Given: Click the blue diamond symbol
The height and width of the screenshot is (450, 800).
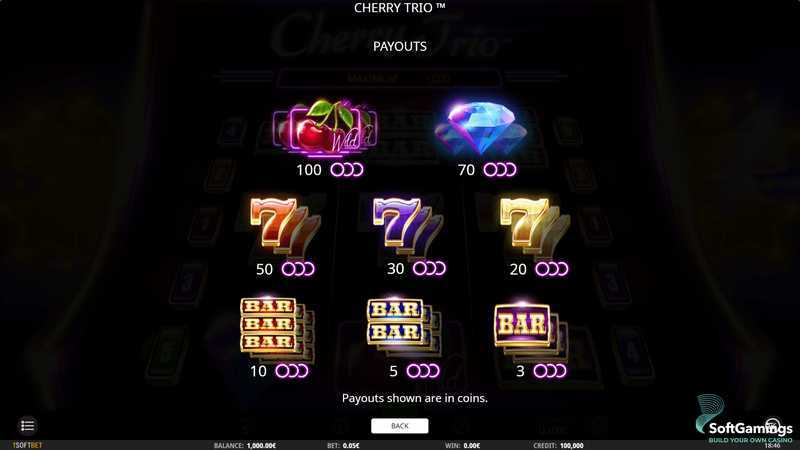Looking at the screenshot, I should (481, 128).
